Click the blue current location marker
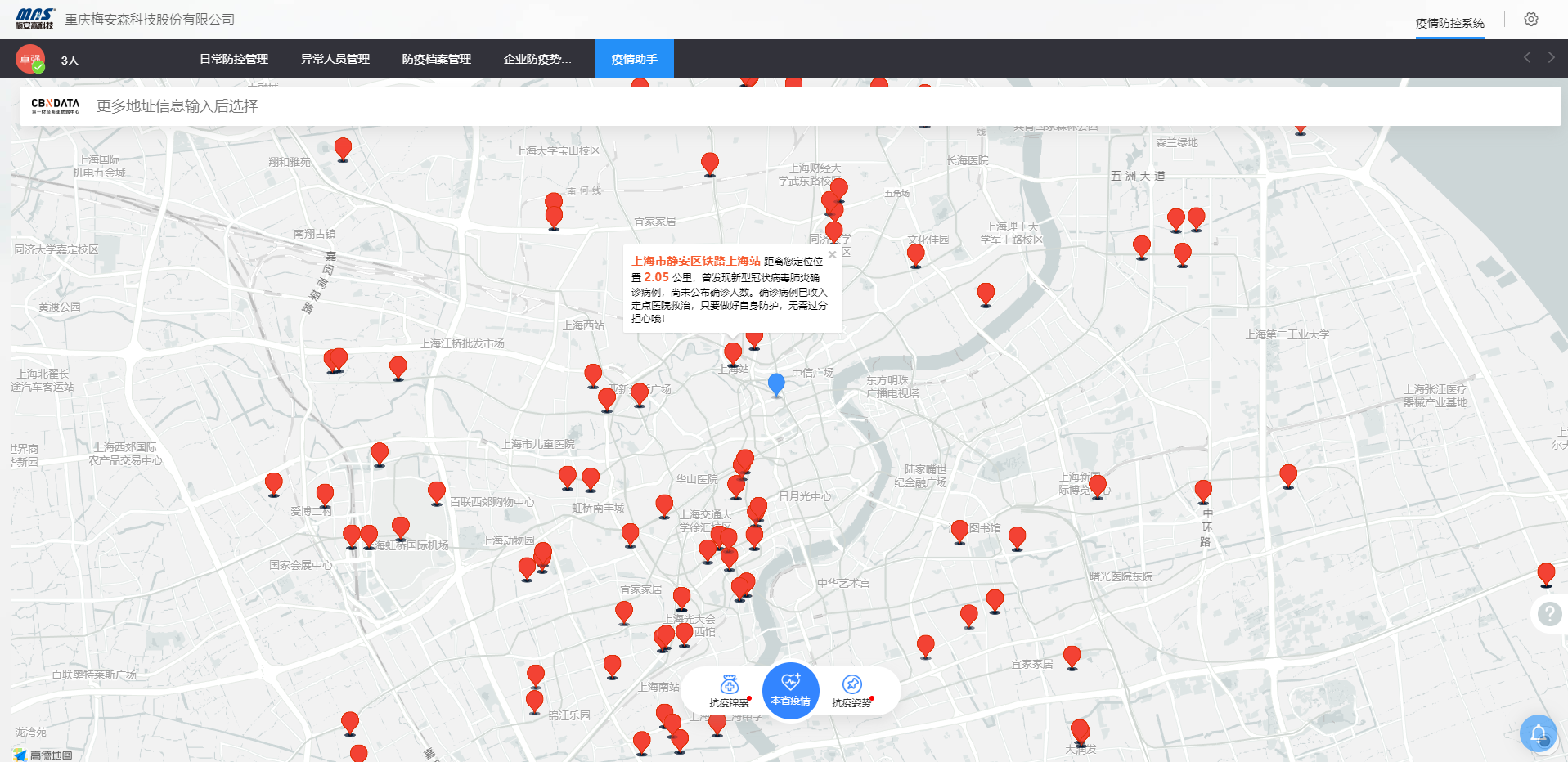Viewport: 1568px width, 762px height. pos(776,383)
